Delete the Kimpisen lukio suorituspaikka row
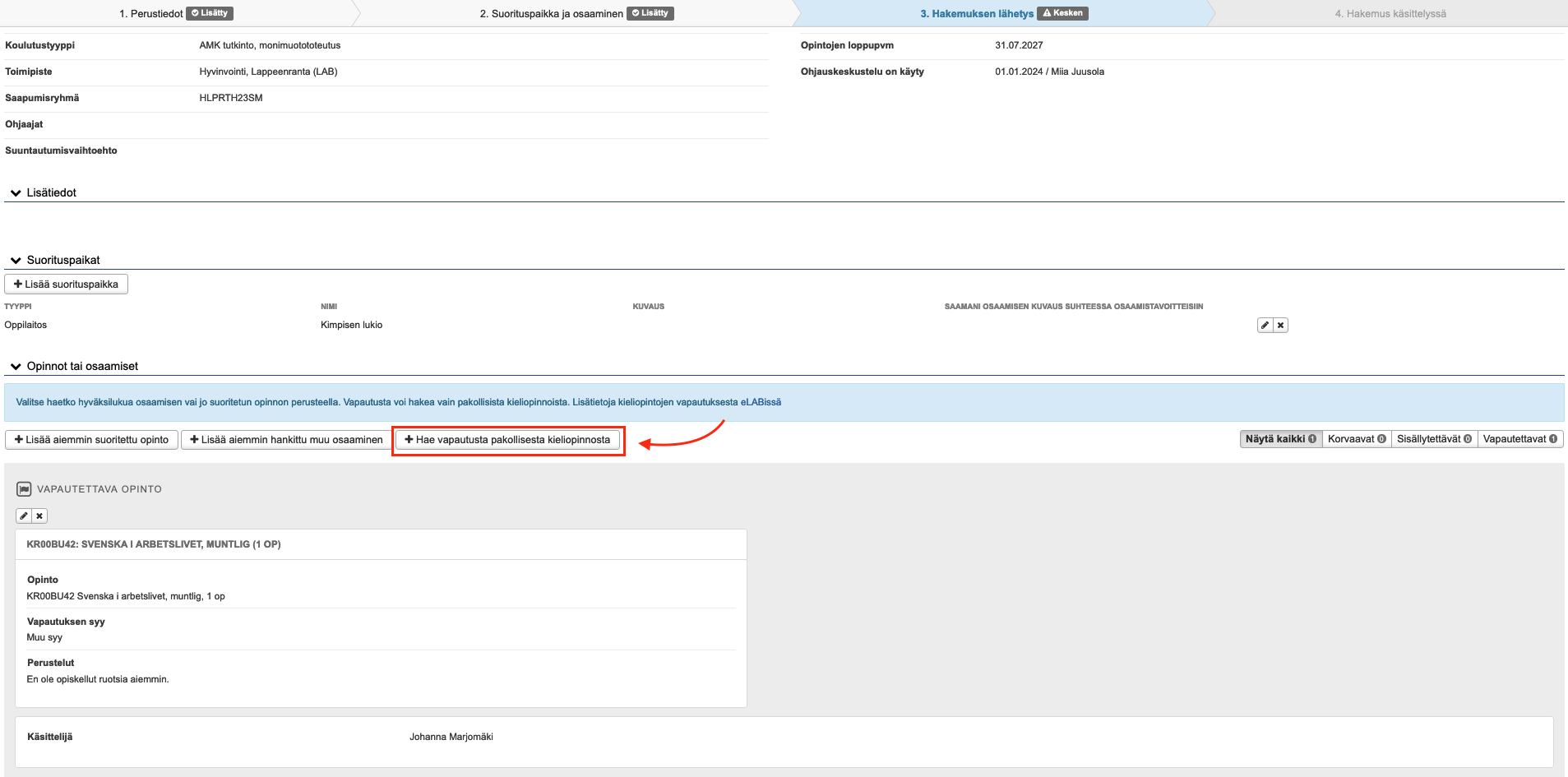Image resolution: width=1568 pixels, height=777 pixels. [x=1280, y=326]
